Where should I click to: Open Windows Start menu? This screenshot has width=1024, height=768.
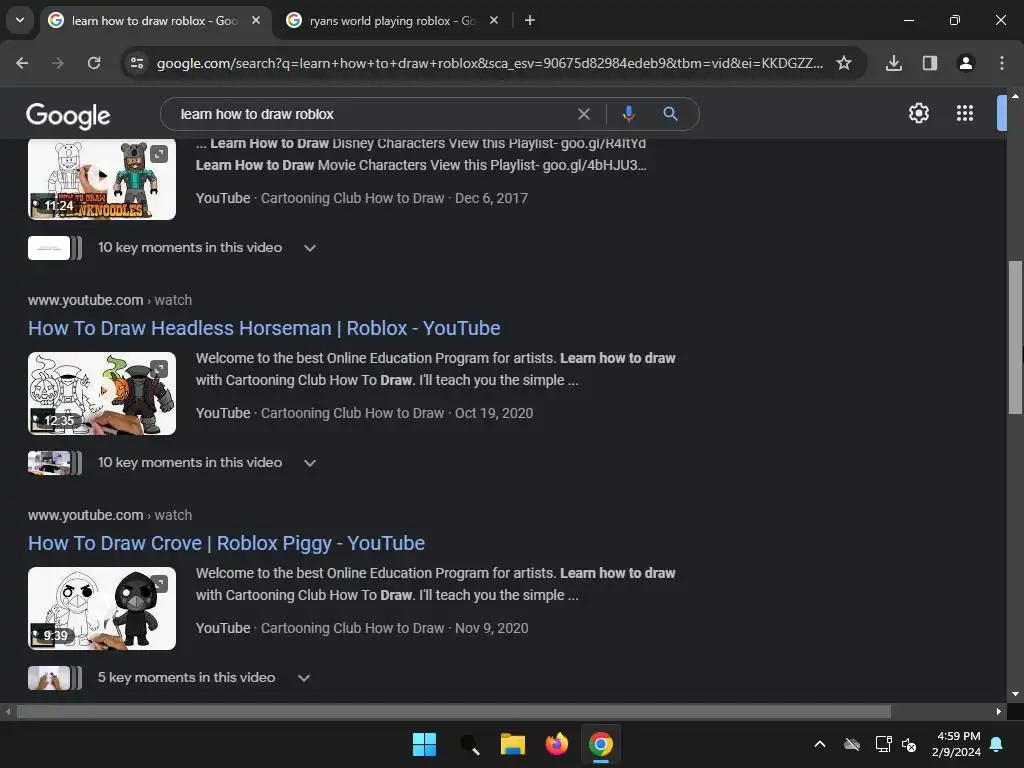pos(424,744)
